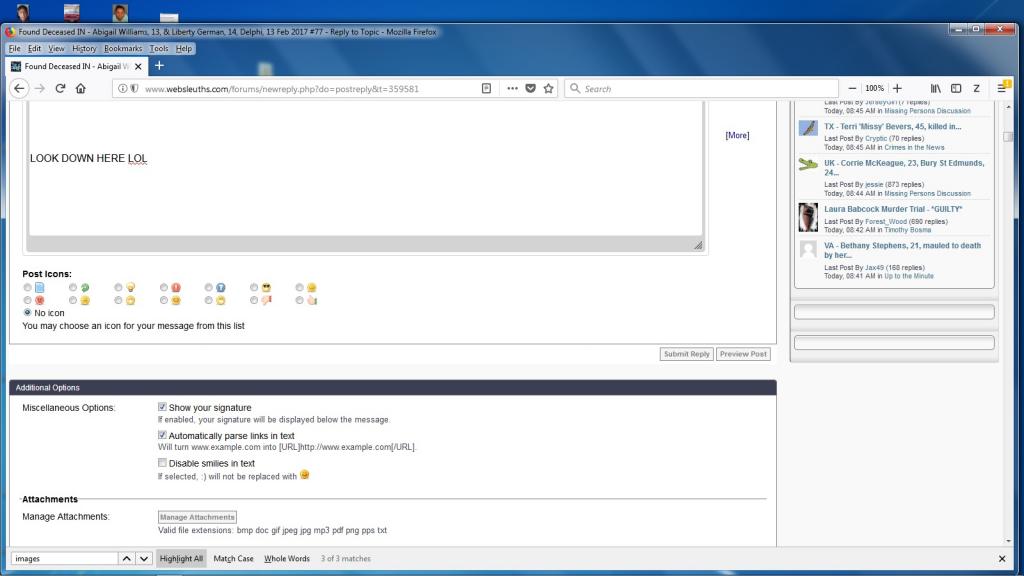Enable Disable smilies in text checkbox
Viewport: 1024px width, 576px height.
click(x=163, y=464)
